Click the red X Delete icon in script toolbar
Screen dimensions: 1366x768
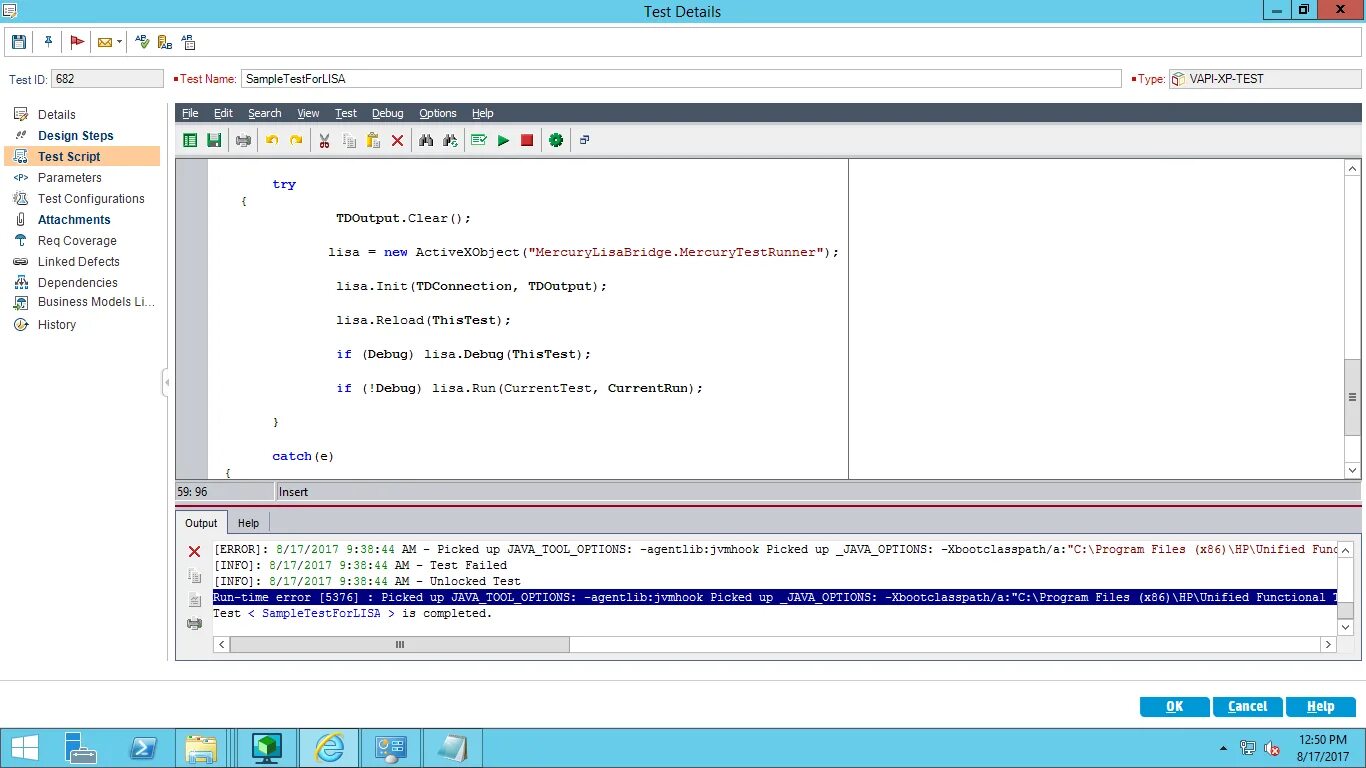click(x=397, y=141)
